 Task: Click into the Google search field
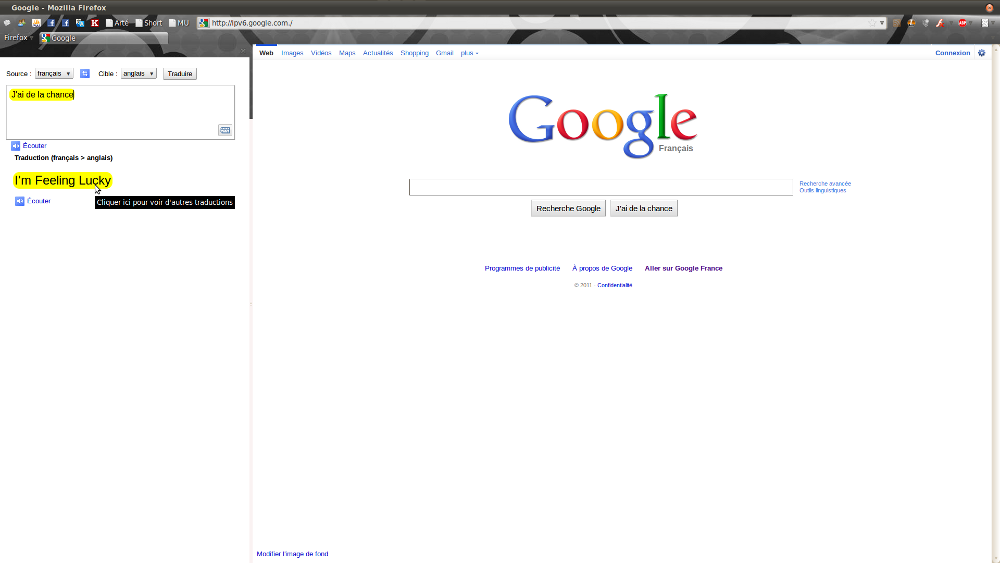(x=601, y=187)
